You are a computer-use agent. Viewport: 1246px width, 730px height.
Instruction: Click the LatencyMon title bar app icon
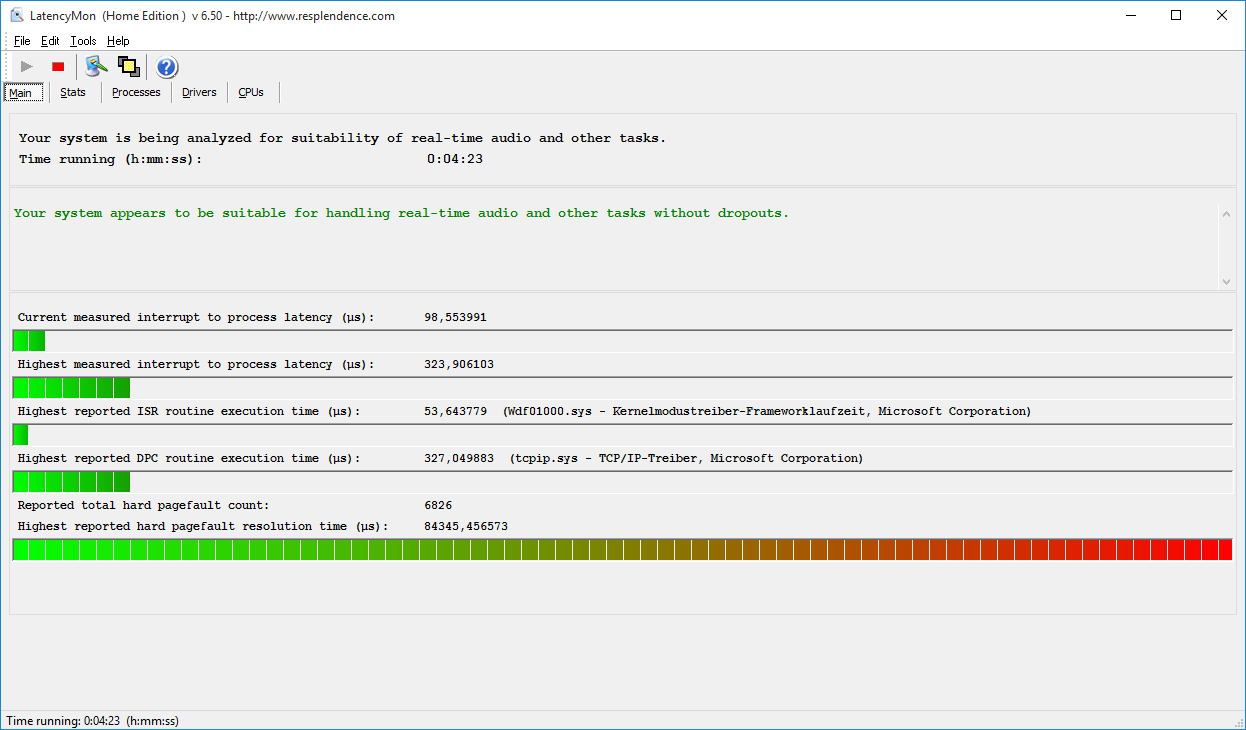point(16,16)
